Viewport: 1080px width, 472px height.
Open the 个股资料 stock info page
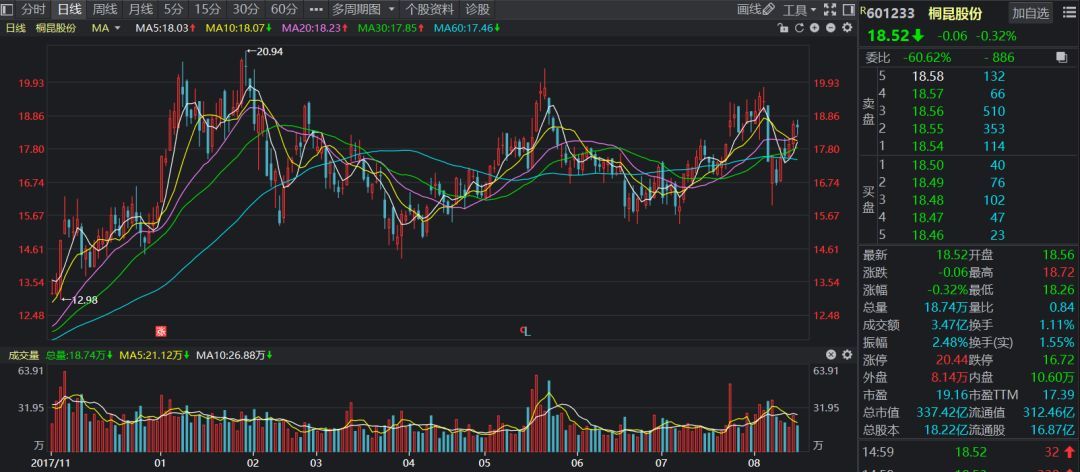[429, 9]
